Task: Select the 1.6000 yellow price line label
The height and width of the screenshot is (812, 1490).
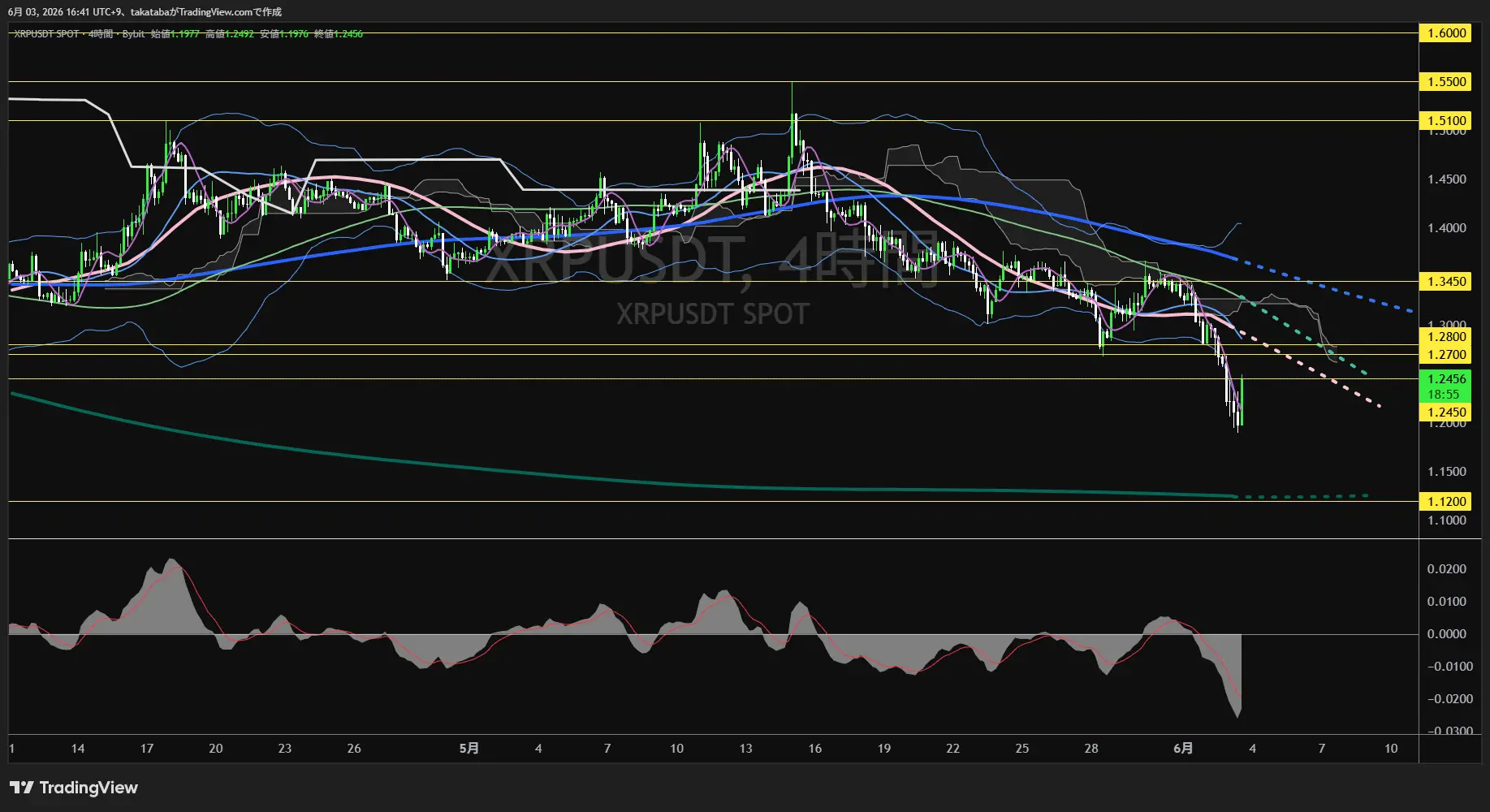Action: pos(1446,33)
